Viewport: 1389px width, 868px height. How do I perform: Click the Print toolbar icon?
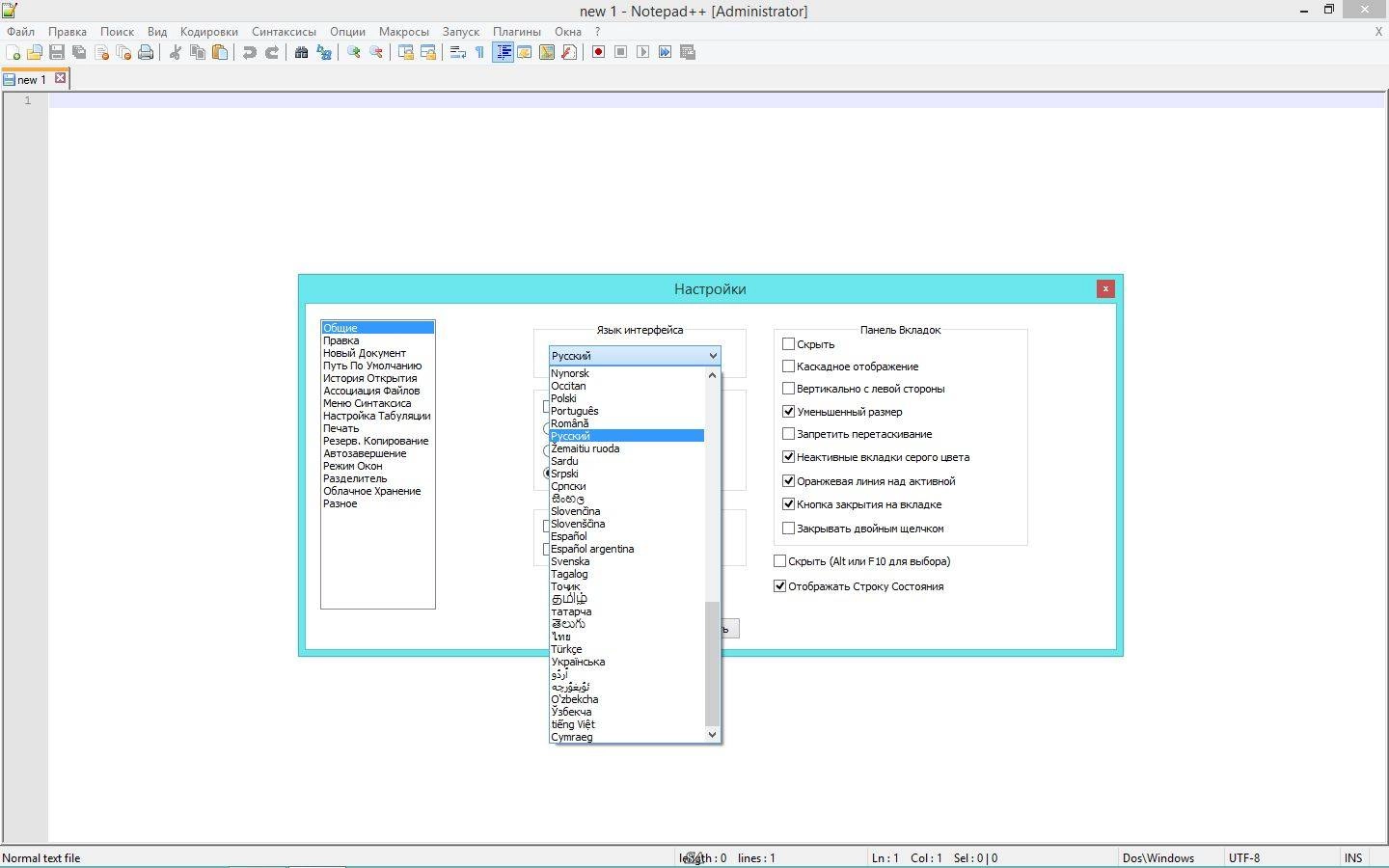pyautogui.click(x=146, y=52)
